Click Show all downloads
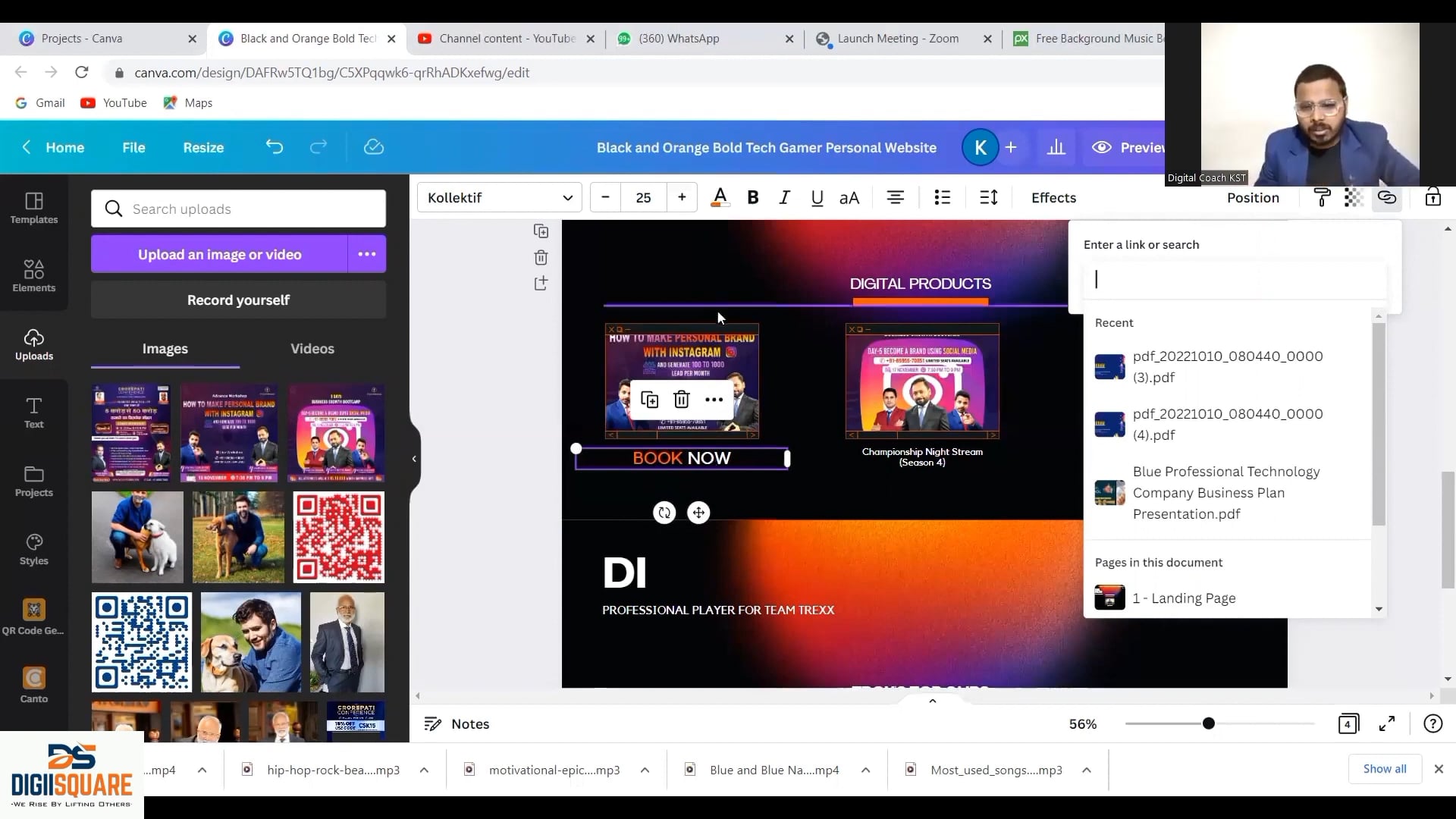1456x819 pixels. (1385, 769)
